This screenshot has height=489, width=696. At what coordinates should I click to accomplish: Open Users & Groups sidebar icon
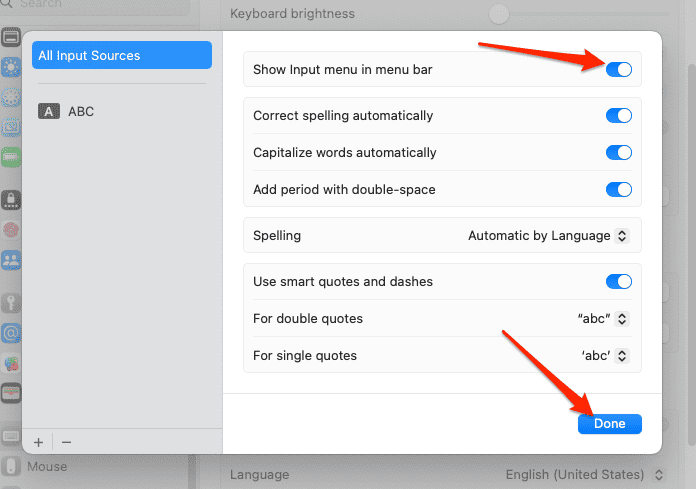click(12, 260)
